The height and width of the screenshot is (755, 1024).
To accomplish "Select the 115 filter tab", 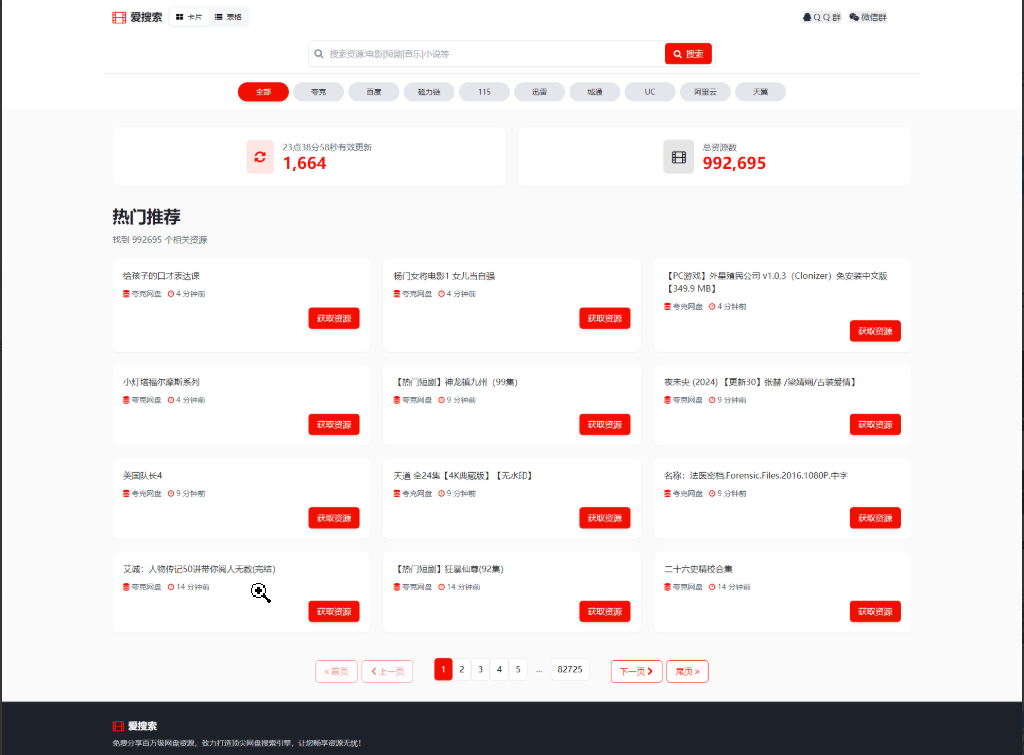I will (x=484, y=92).
